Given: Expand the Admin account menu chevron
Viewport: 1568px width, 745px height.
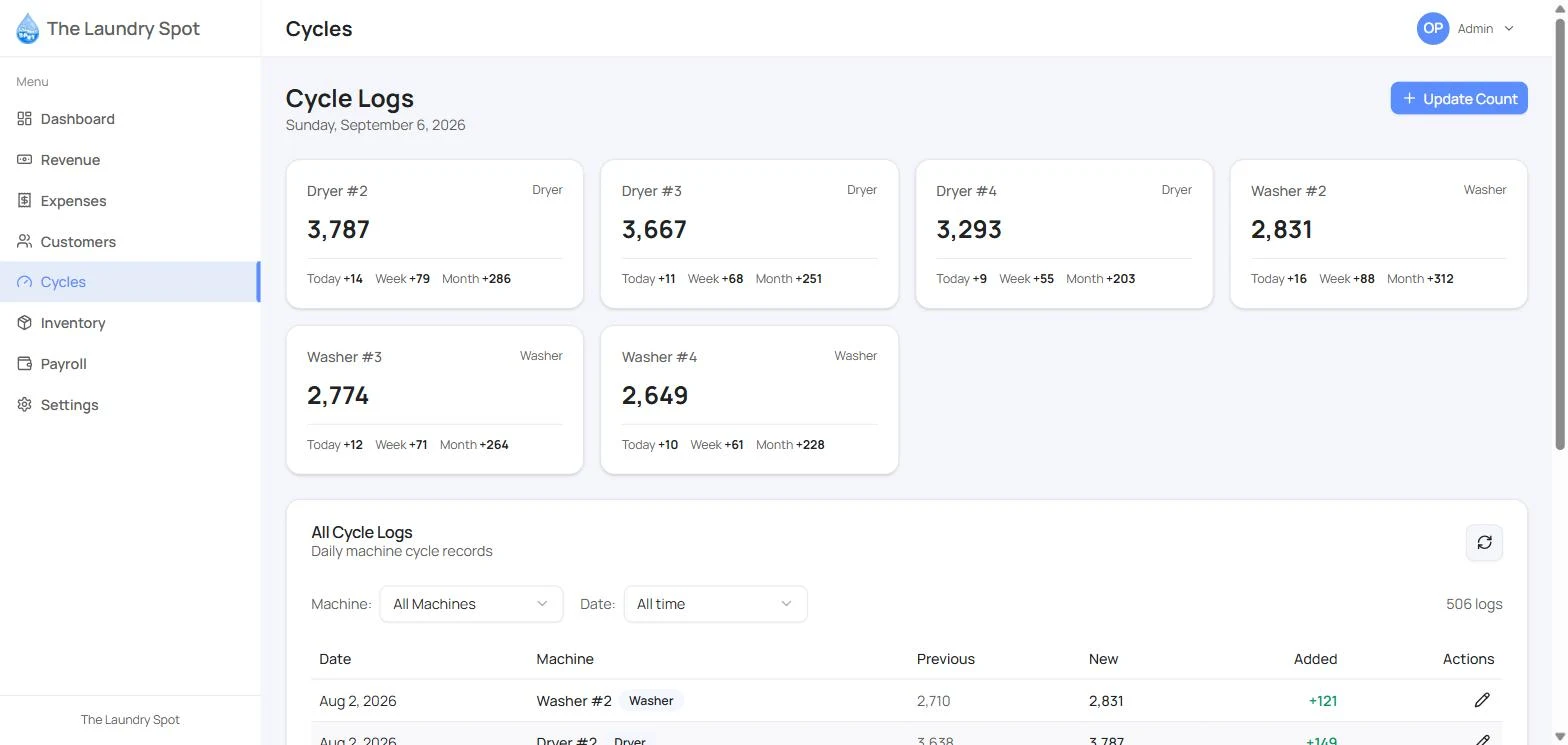Looking at the screenshot, I should [x=1509, y=29].
